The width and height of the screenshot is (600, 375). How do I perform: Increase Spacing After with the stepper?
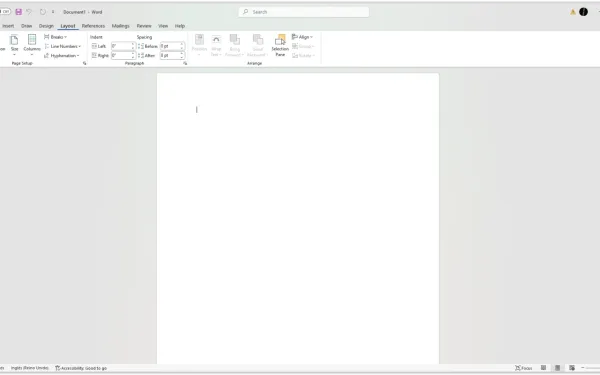(x=182, y=54)
